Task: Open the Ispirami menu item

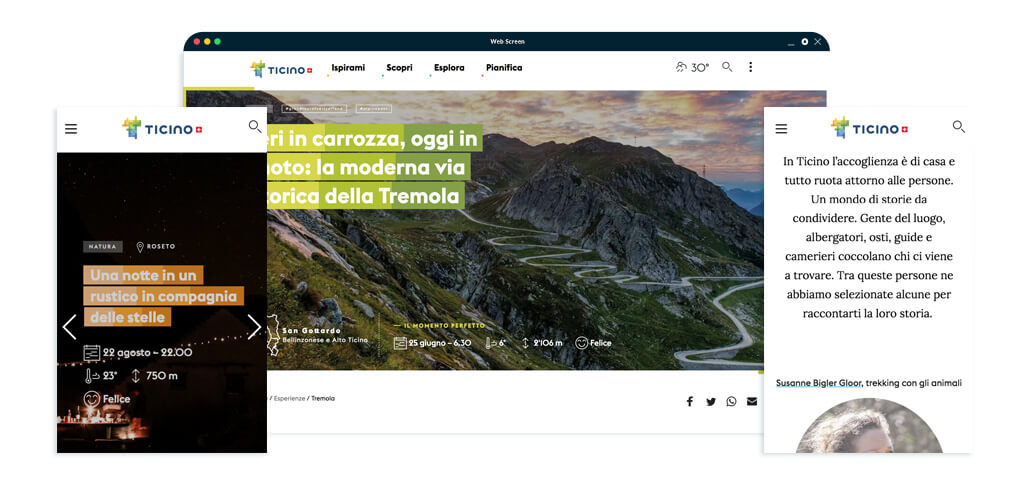Action: click(348, 68)
